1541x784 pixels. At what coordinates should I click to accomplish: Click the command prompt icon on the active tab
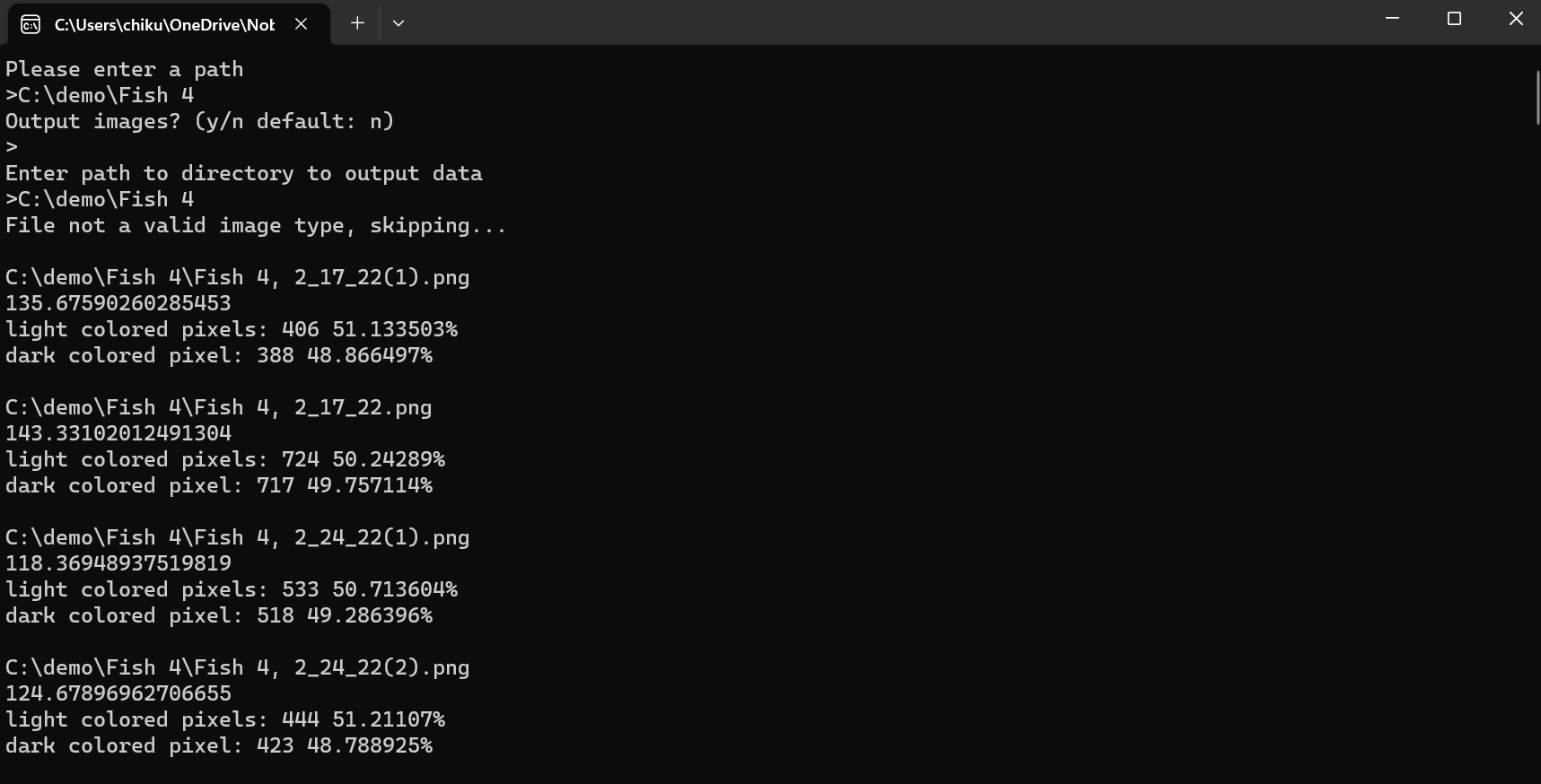click(x=29, y=24)
